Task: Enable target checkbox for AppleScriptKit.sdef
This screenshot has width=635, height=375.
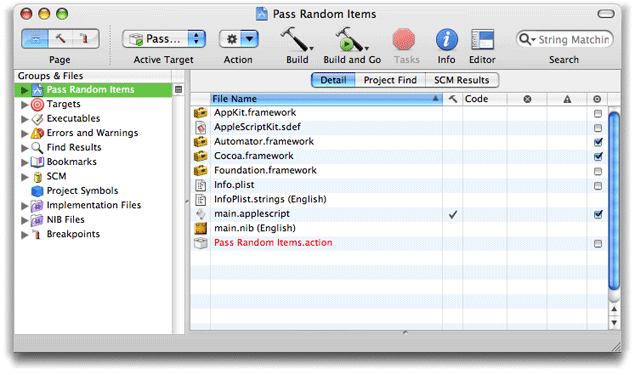Action: [x=598, y=128]
